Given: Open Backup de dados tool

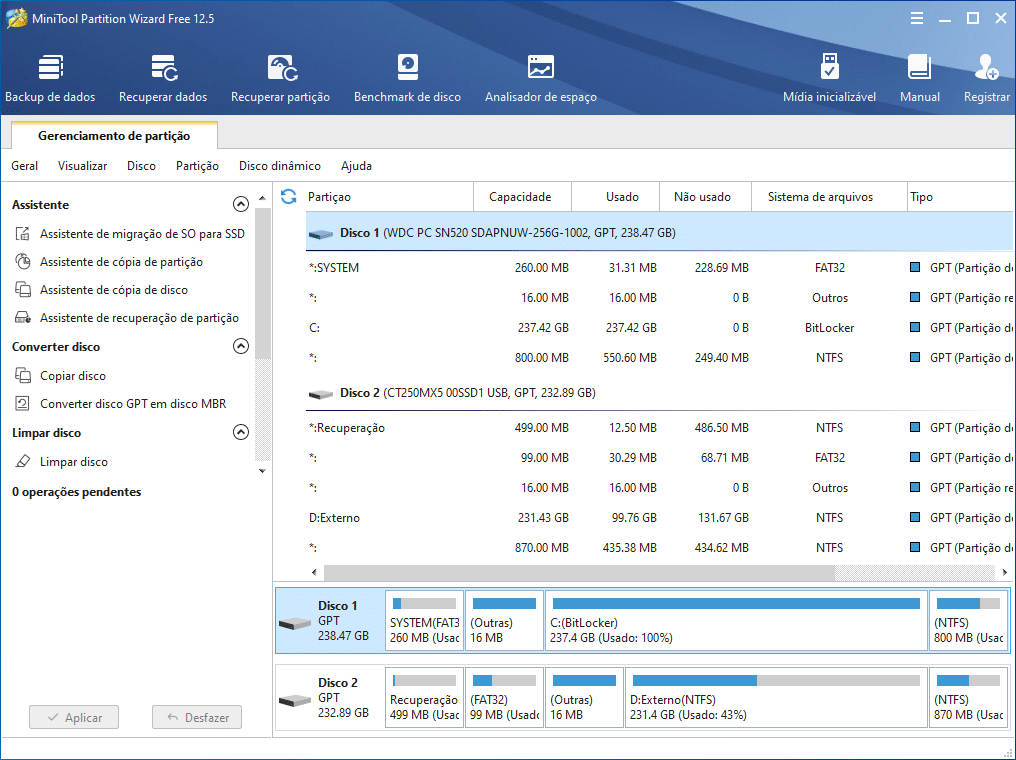Looking at the screenshot, I should pyautogui.click(x=50, y=79).
